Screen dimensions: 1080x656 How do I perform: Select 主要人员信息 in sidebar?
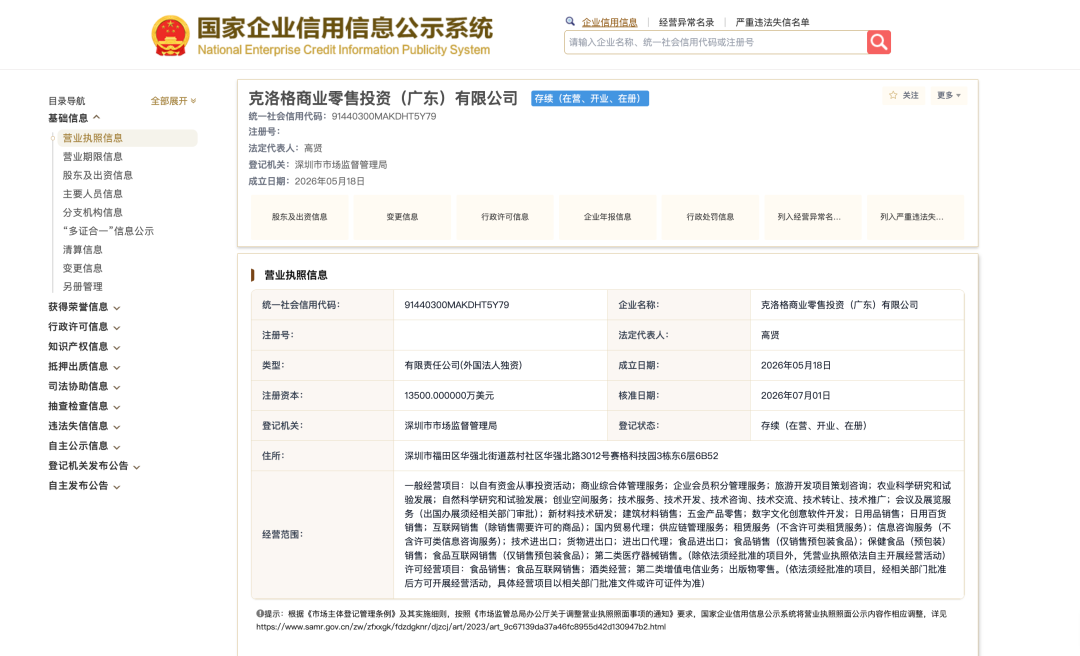[x=92, y=194]
